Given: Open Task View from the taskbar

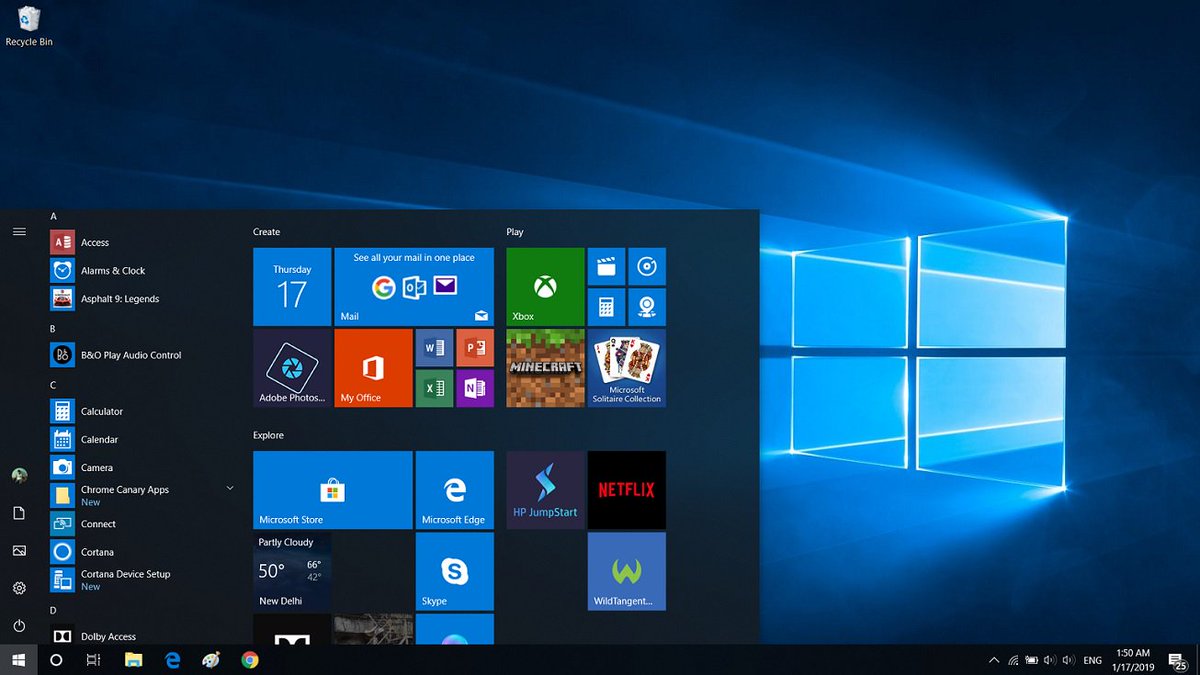Looking at the screenshot, I should (94, 660).
